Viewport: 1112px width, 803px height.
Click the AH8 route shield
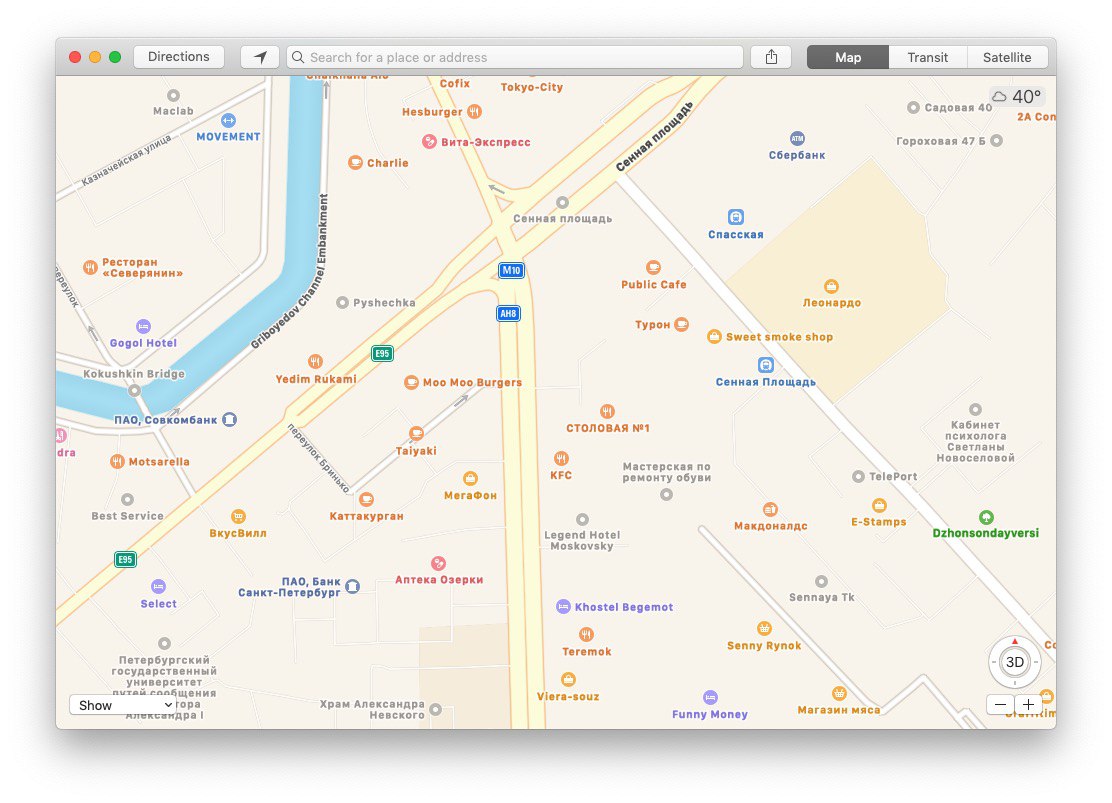point(508,314)
